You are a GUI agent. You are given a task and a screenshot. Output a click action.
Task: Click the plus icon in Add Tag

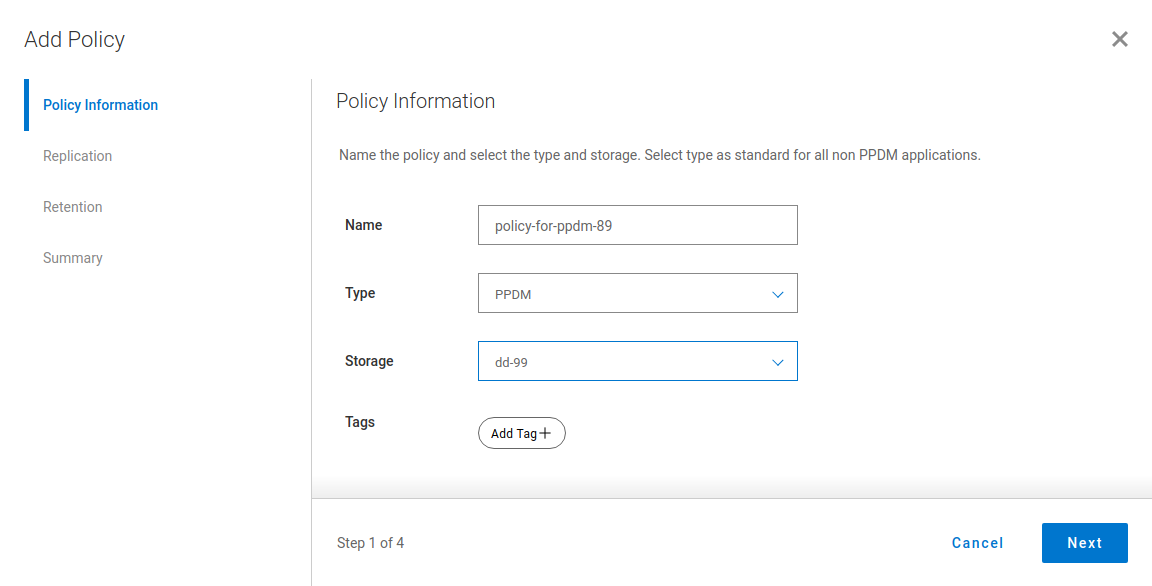[x=545, y=433]
